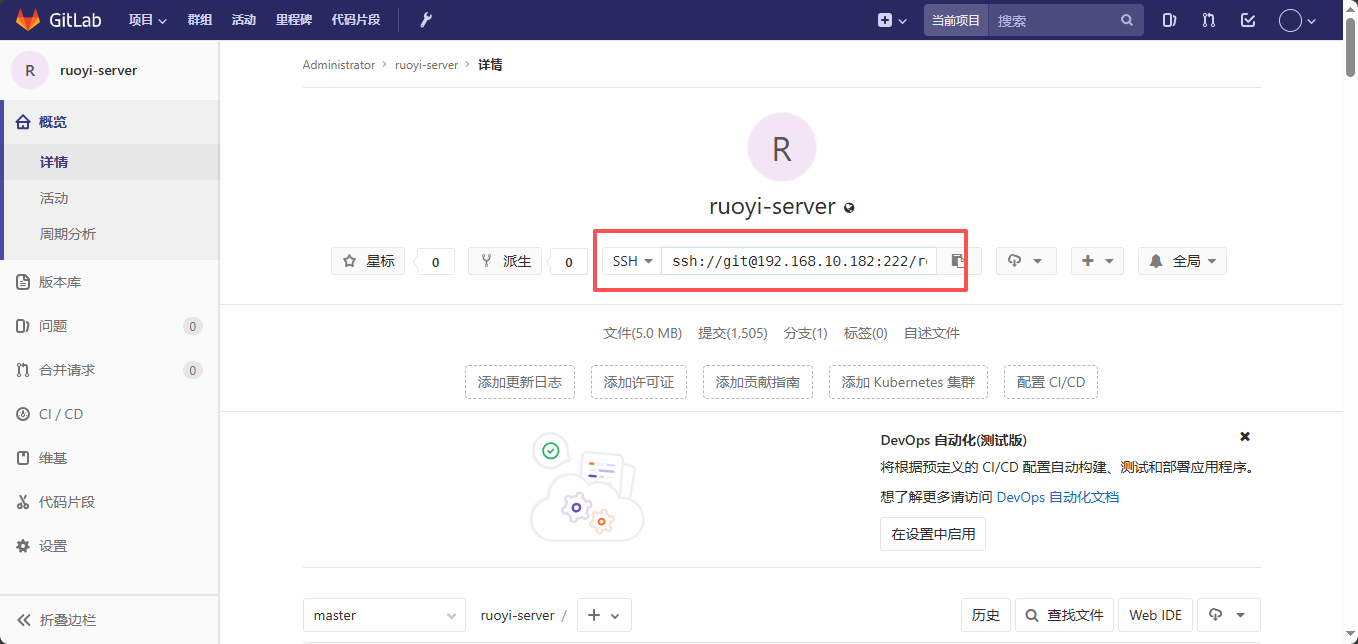
Task: Dismiss the DevOps banner with X
Action: [1245, 437]
